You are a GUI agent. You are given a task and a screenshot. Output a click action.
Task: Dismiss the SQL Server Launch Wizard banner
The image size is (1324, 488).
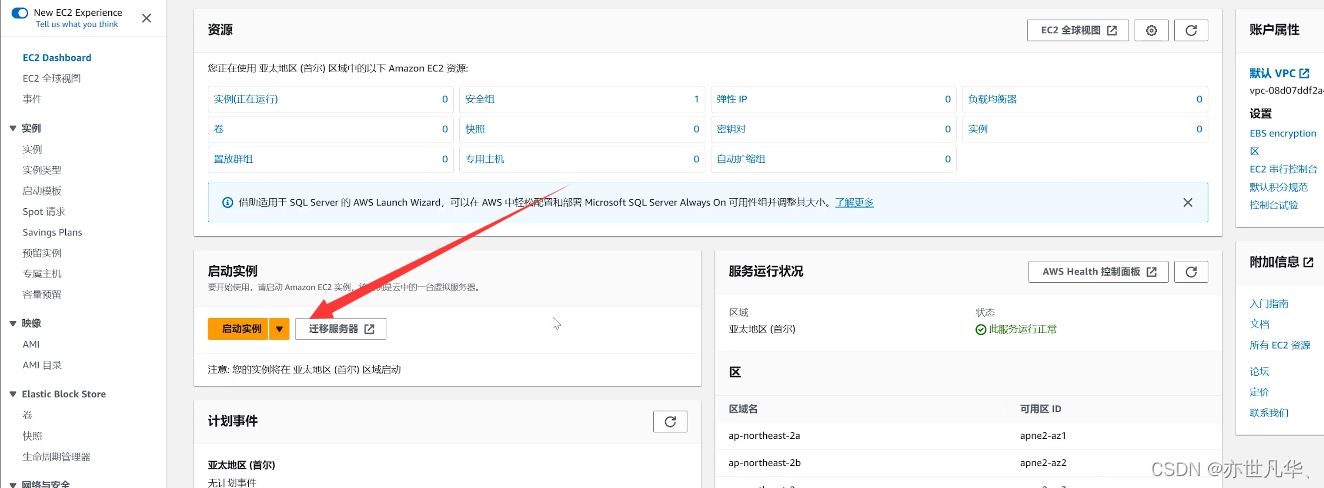(1188, 203)
